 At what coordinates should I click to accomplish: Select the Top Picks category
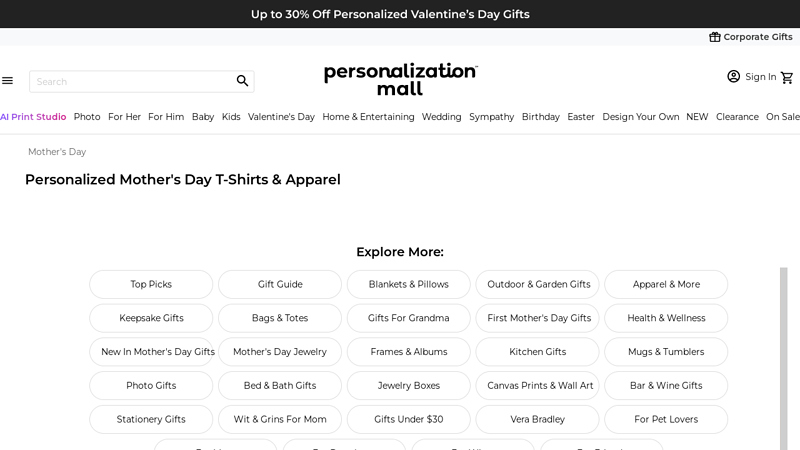[151, 284]
